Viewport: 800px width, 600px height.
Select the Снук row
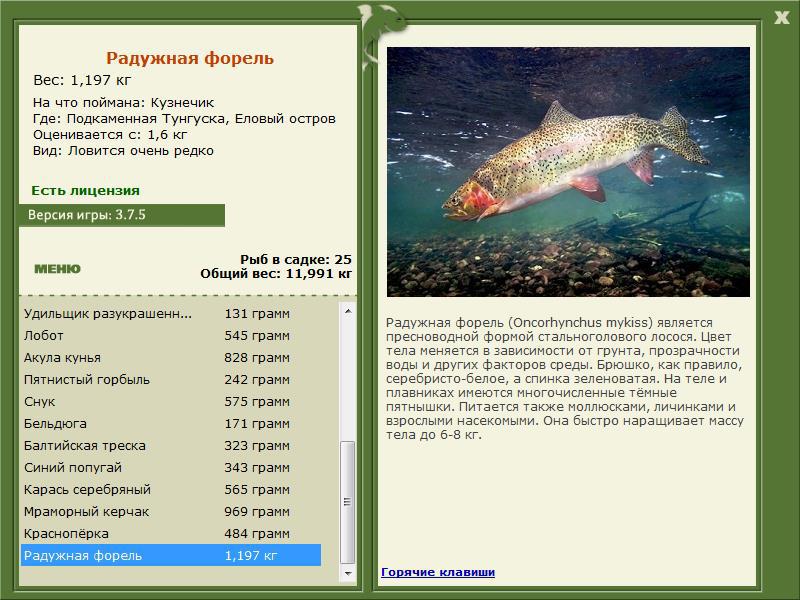(x=171, y=402)
